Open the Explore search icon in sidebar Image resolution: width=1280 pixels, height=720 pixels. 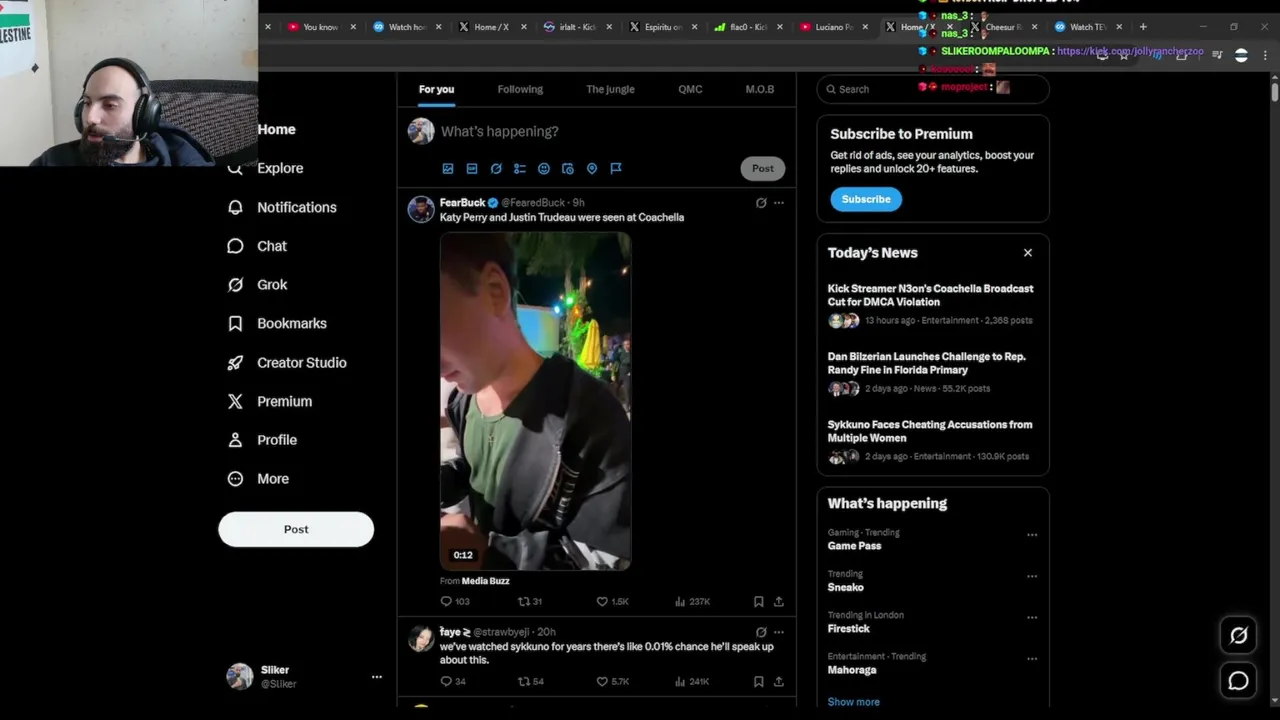[235, 169]
